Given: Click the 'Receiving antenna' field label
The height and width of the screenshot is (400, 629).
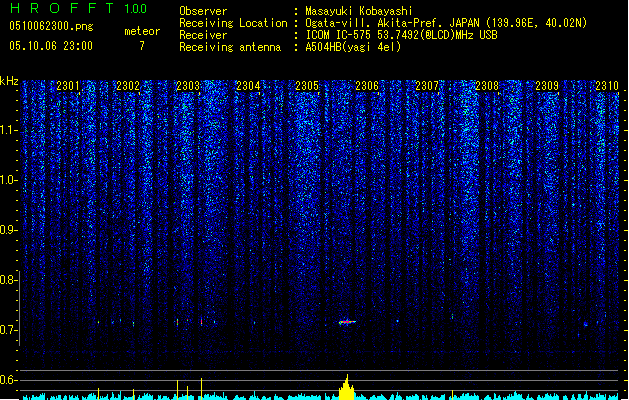Looking at the screenshot, I should click(x=230, y=47).
